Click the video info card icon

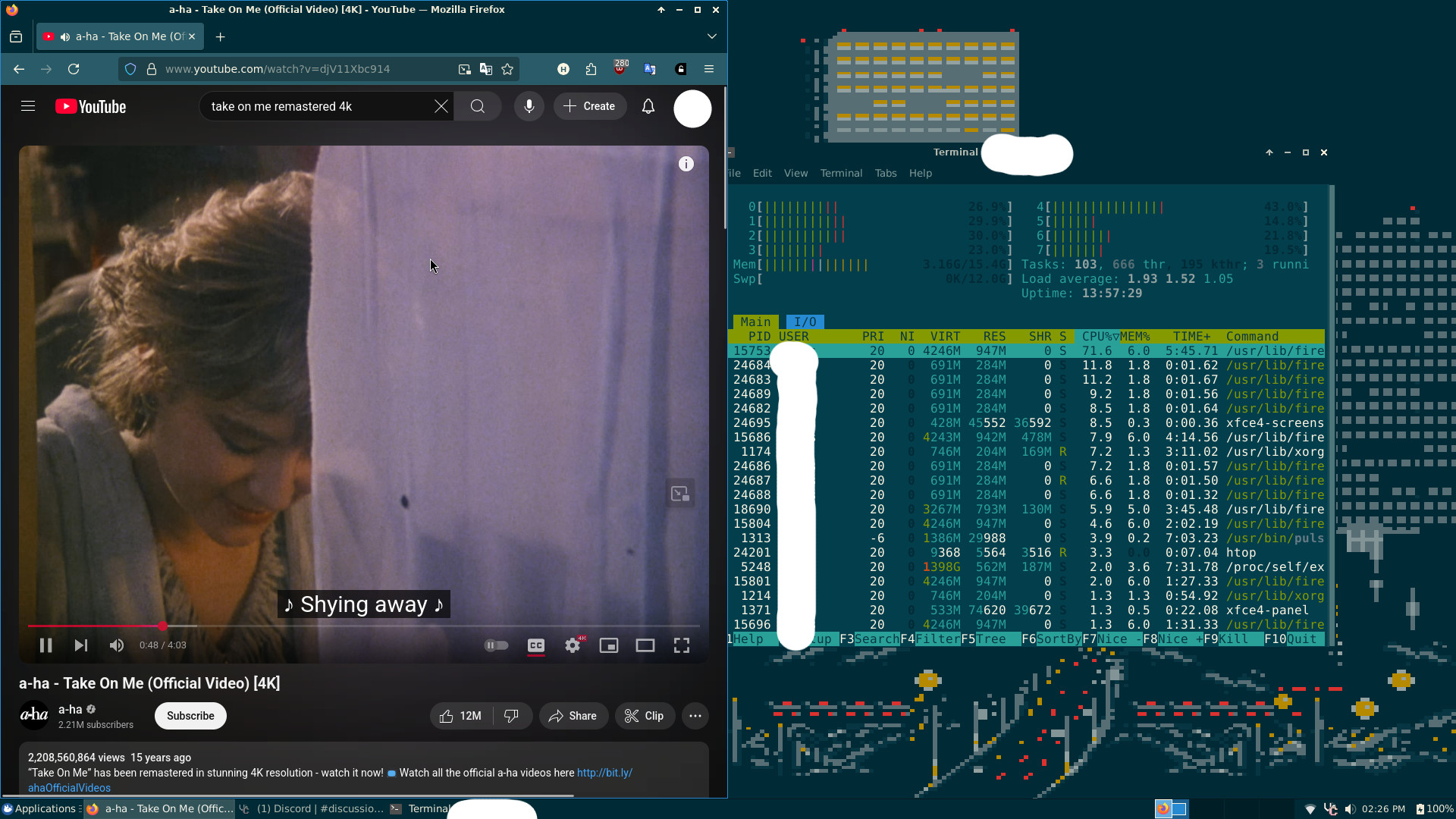[686, 164]
